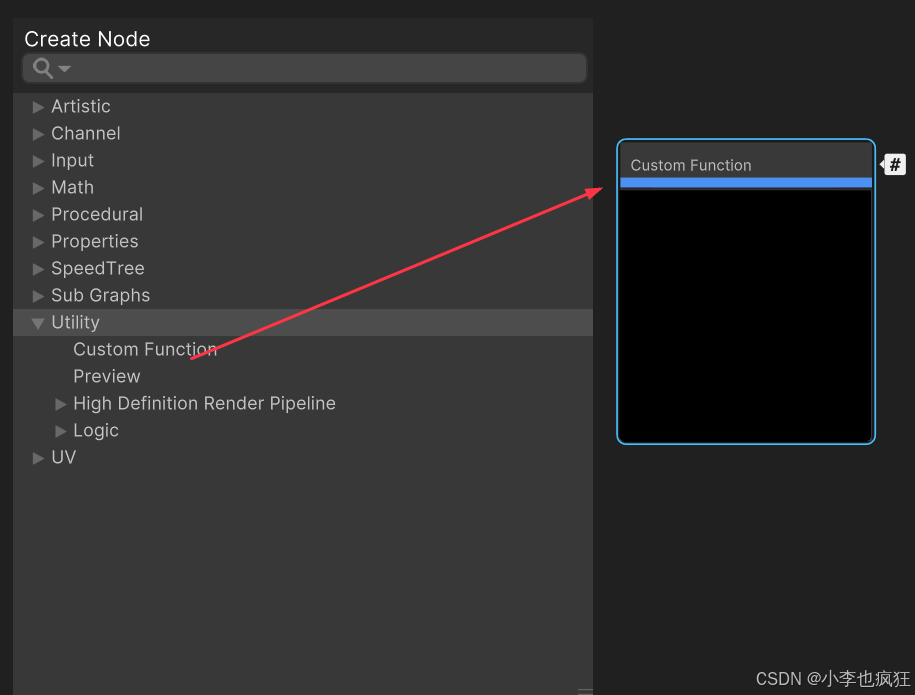Click the Utility category collapse triangle
915x695 pixels.
click(37, 322)
